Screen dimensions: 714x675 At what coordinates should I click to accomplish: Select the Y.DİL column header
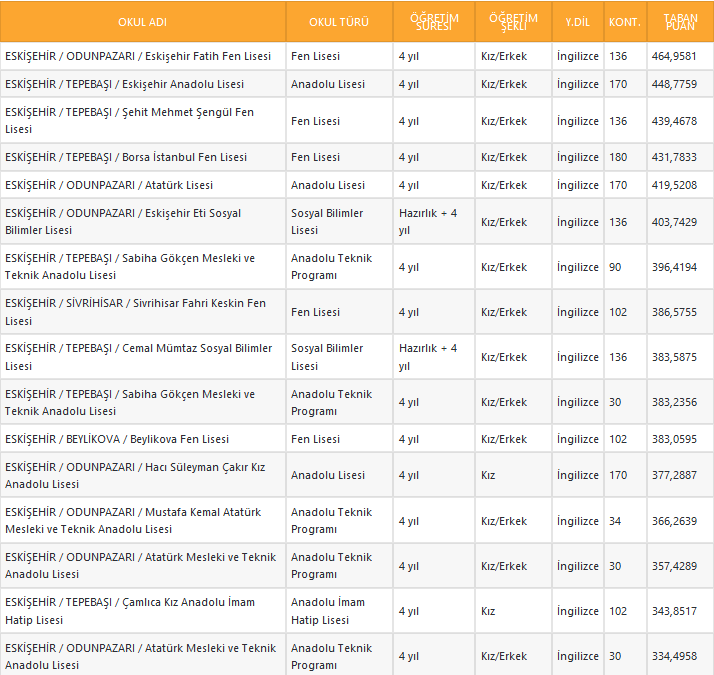(x=577, y=22)
